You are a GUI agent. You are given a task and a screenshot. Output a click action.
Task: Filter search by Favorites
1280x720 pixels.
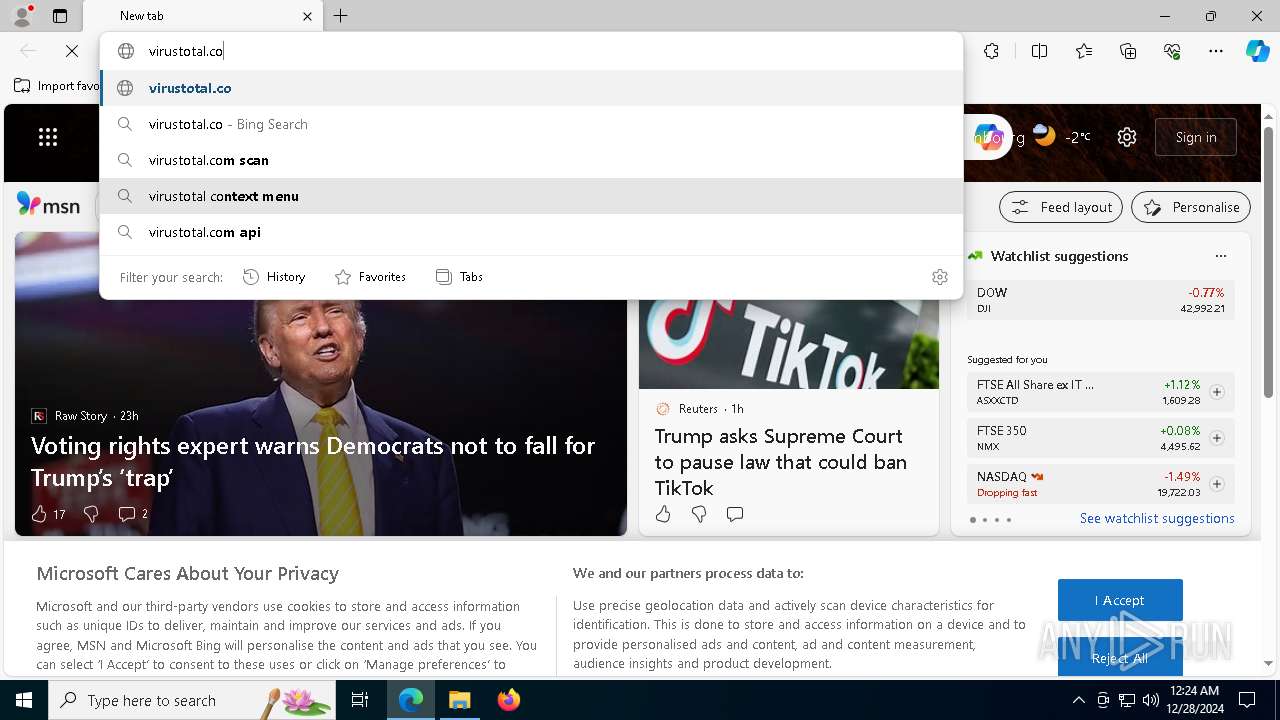tap(370, 277)
